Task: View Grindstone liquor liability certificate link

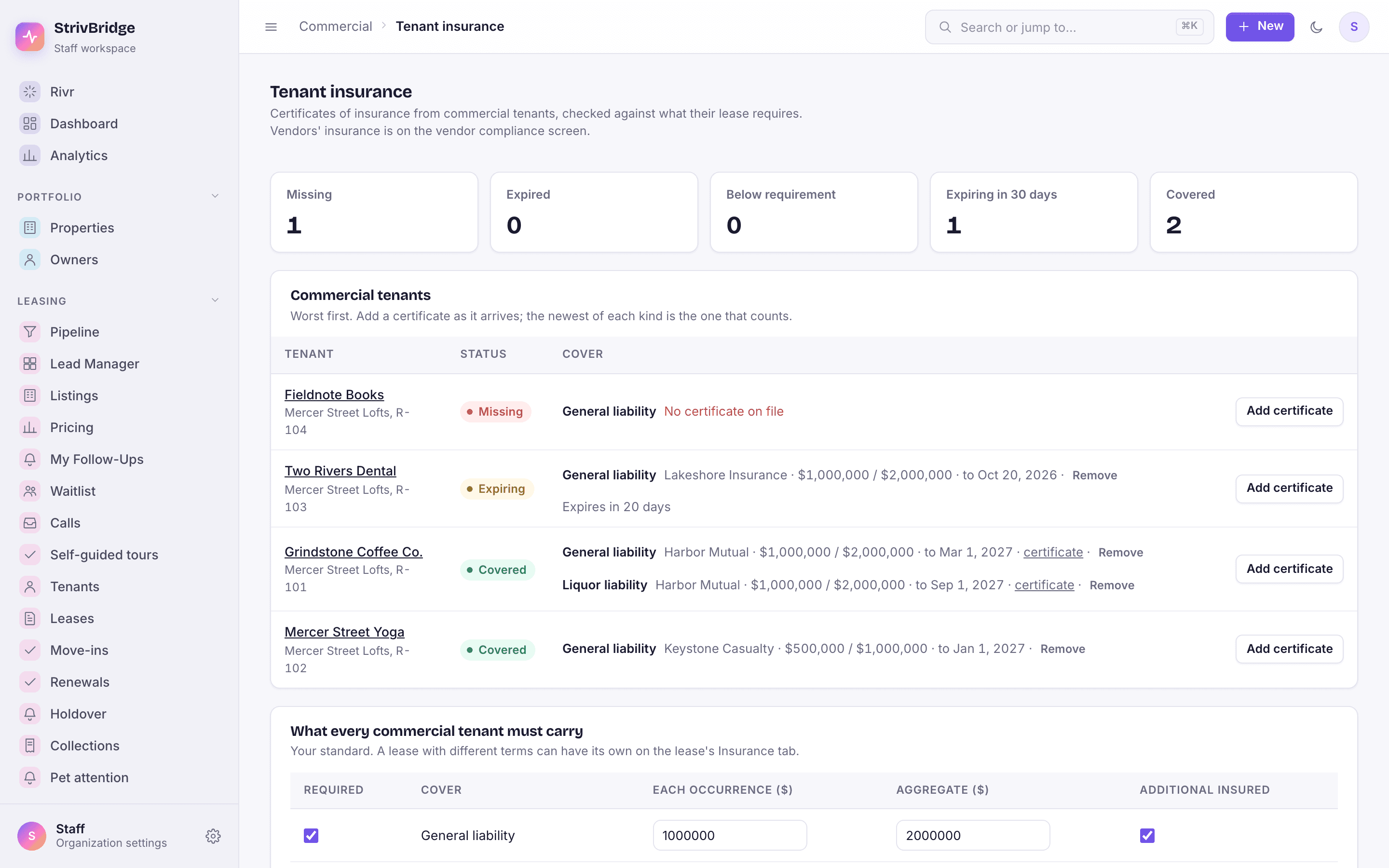Action: pyautogui.click(x=1044, y=585)
